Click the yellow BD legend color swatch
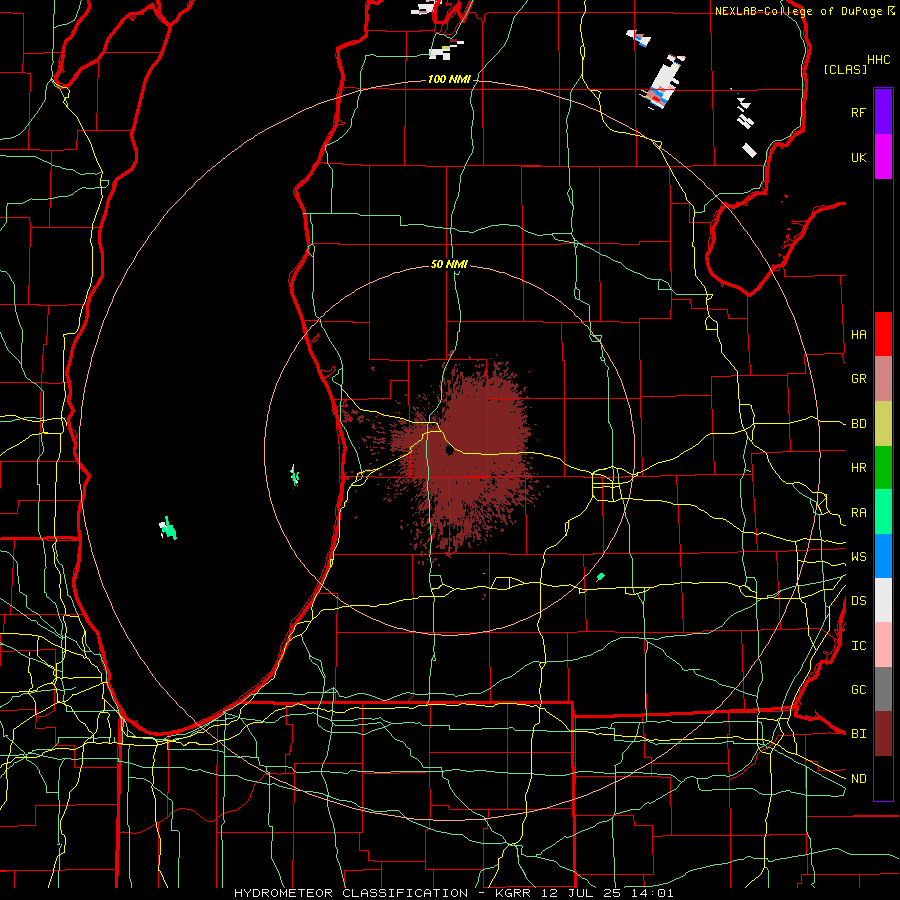 [883, 424]
